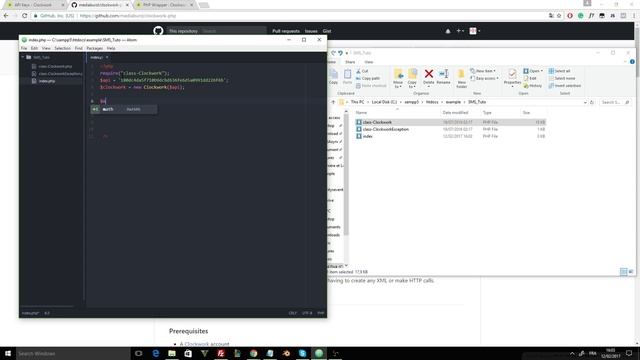Click the Clockwork account link under Prerequisites
The height and width of the screenshot is (360, 640).
click(207, 344)
